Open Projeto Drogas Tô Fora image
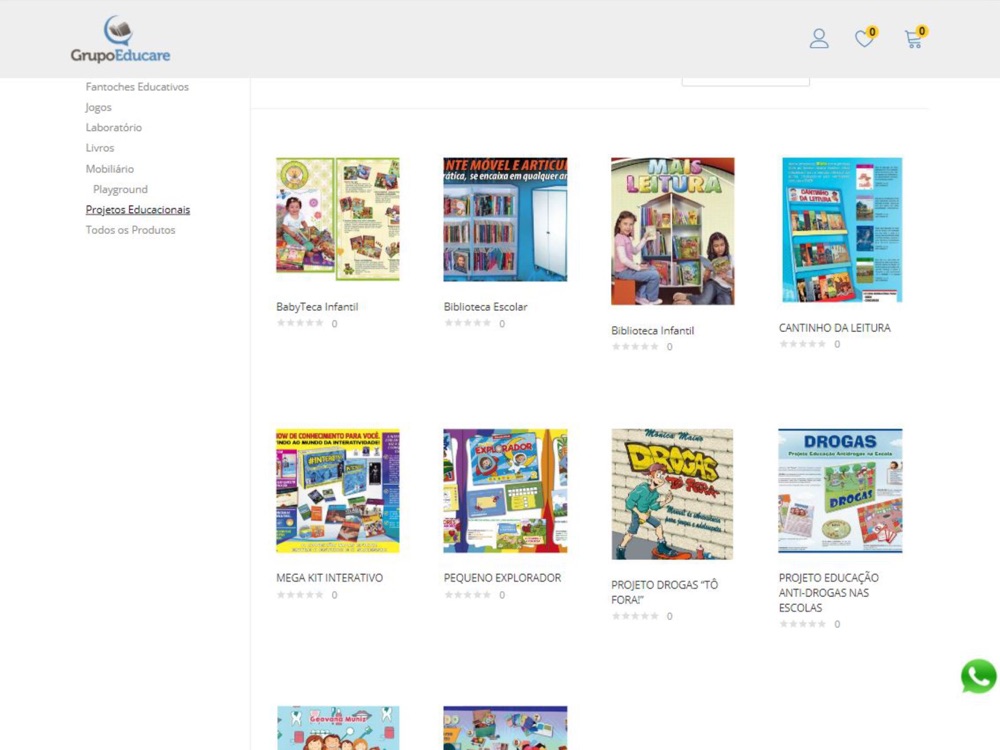Screen dimensions: 1000x750 (673, 494)
